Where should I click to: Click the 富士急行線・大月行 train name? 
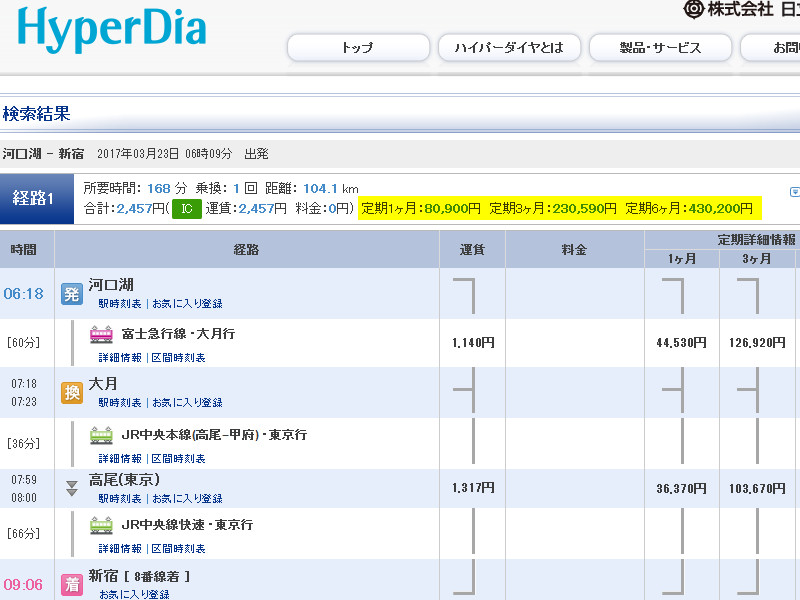(x=178, y=334)
